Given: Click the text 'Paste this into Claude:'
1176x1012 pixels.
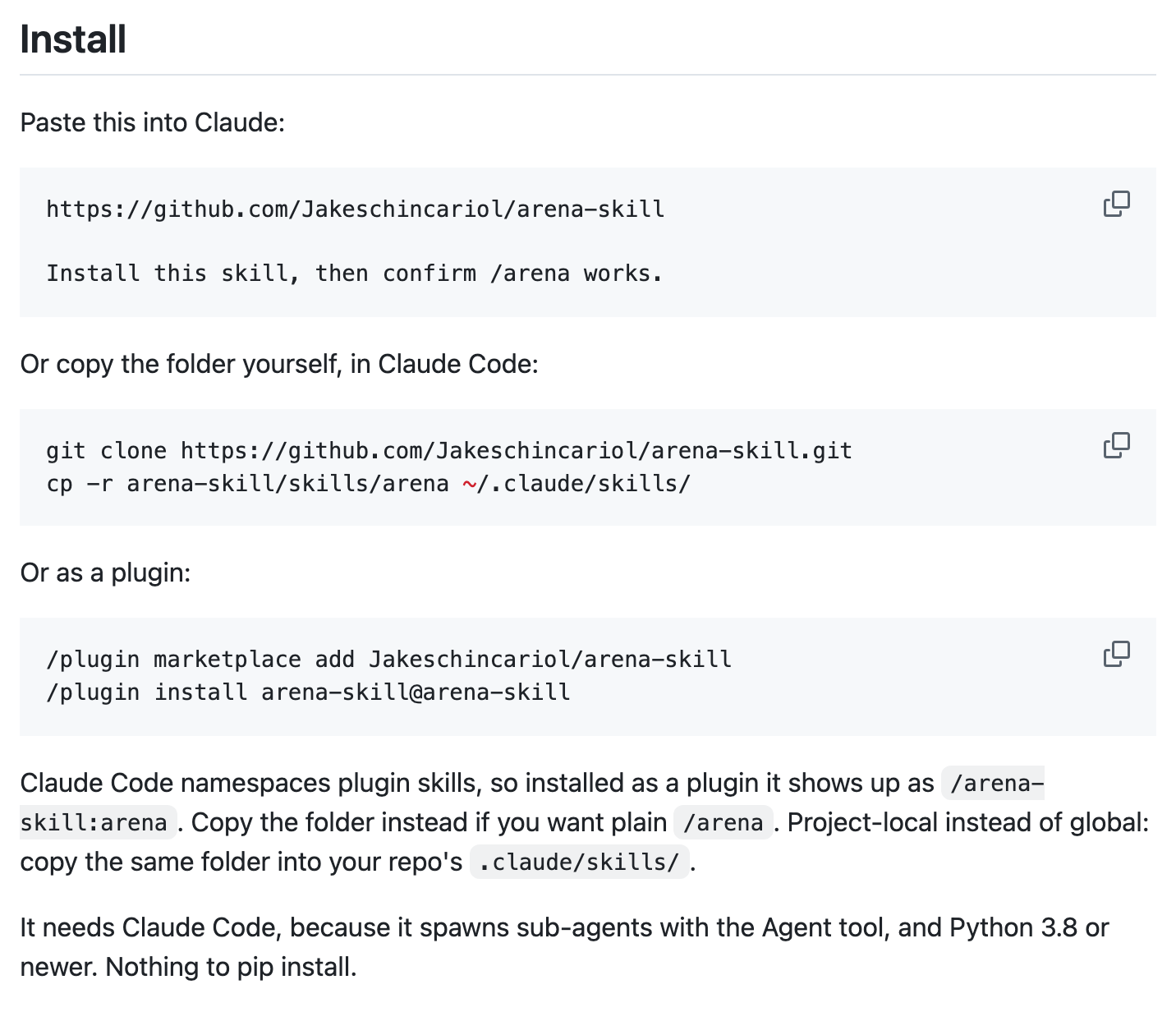Looking at the screenshot, I should coord(153,122).
